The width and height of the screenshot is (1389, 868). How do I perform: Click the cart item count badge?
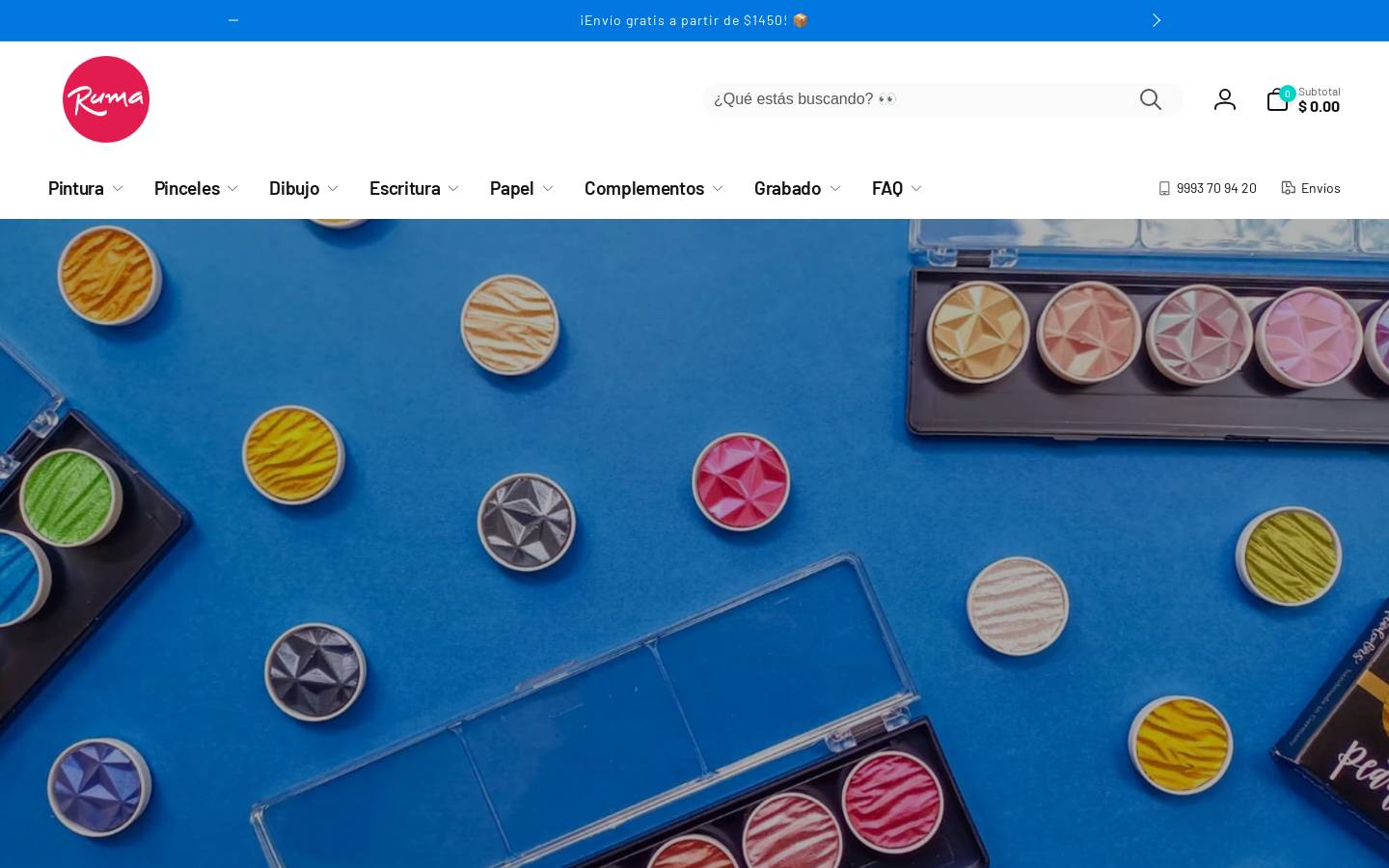(x=1288, y=94)
